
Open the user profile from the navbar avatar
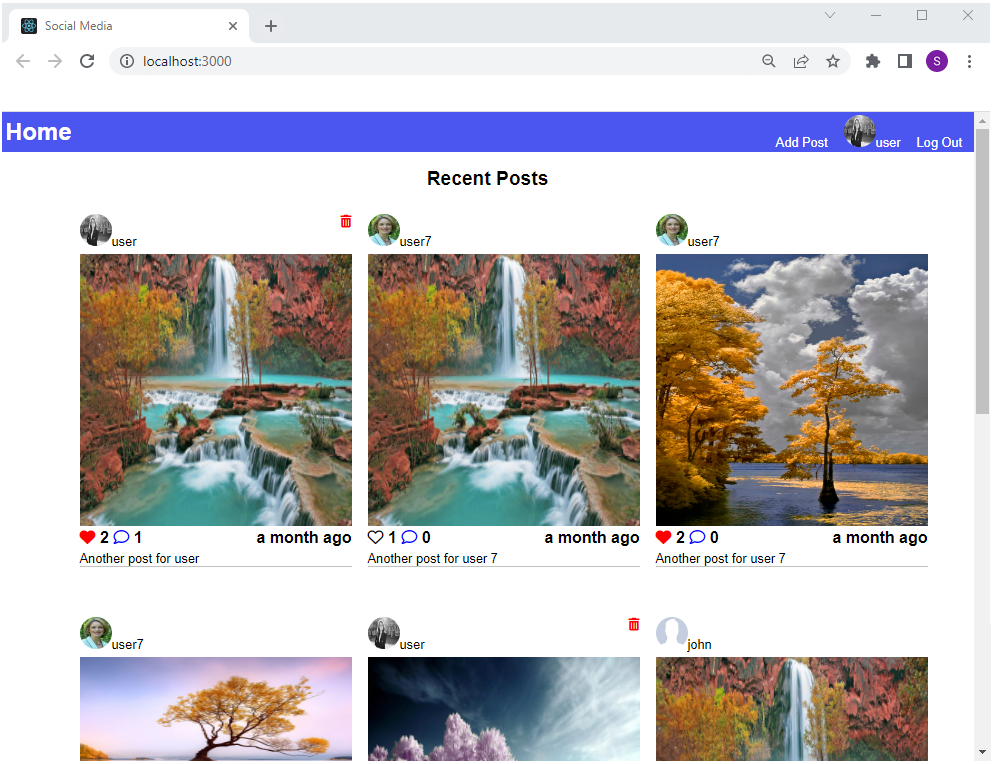860,131
